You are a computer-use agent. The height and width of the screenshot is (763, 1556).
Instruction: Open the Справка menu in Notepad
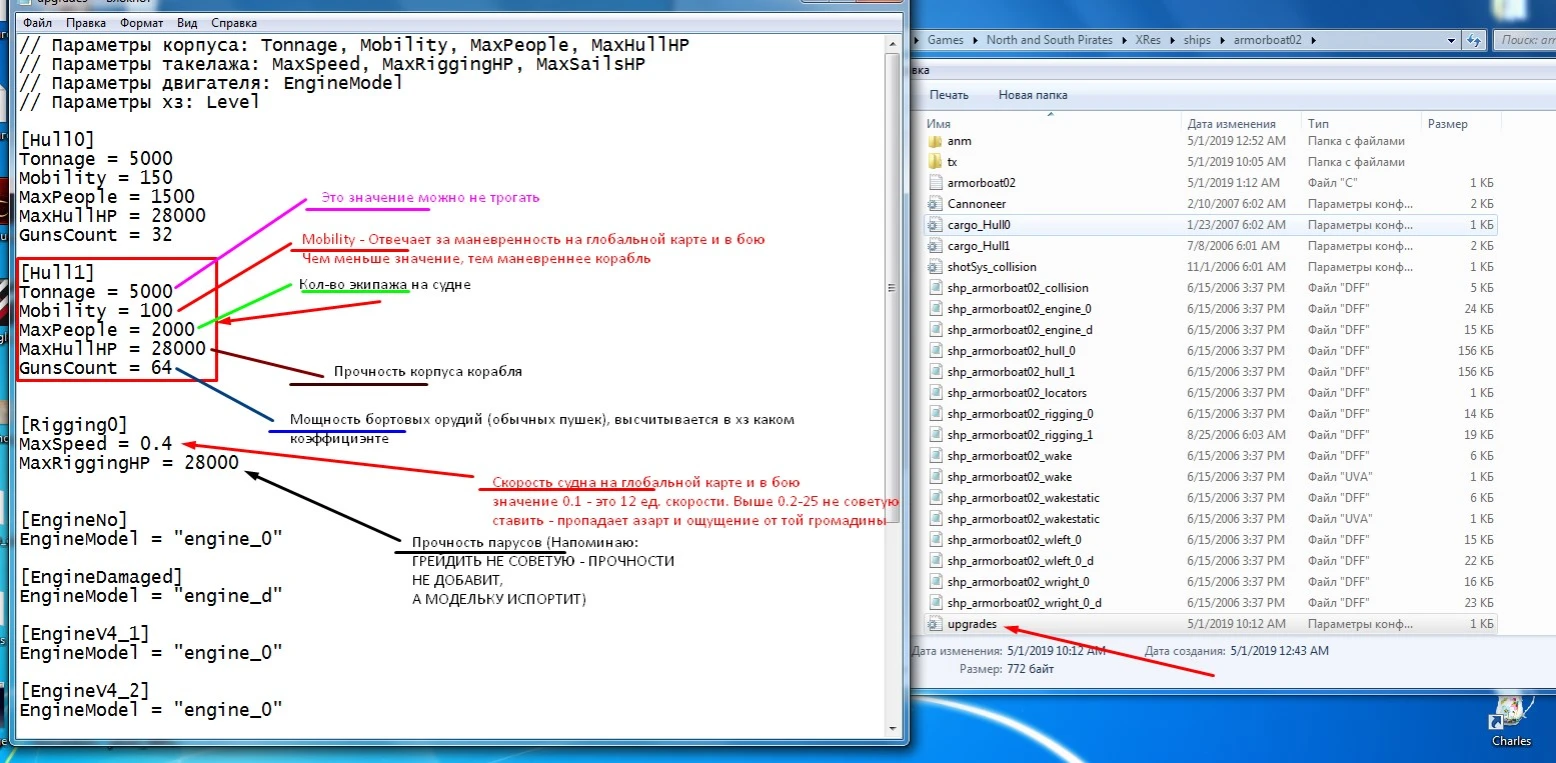pyautogui.click(x=234, y=22)
